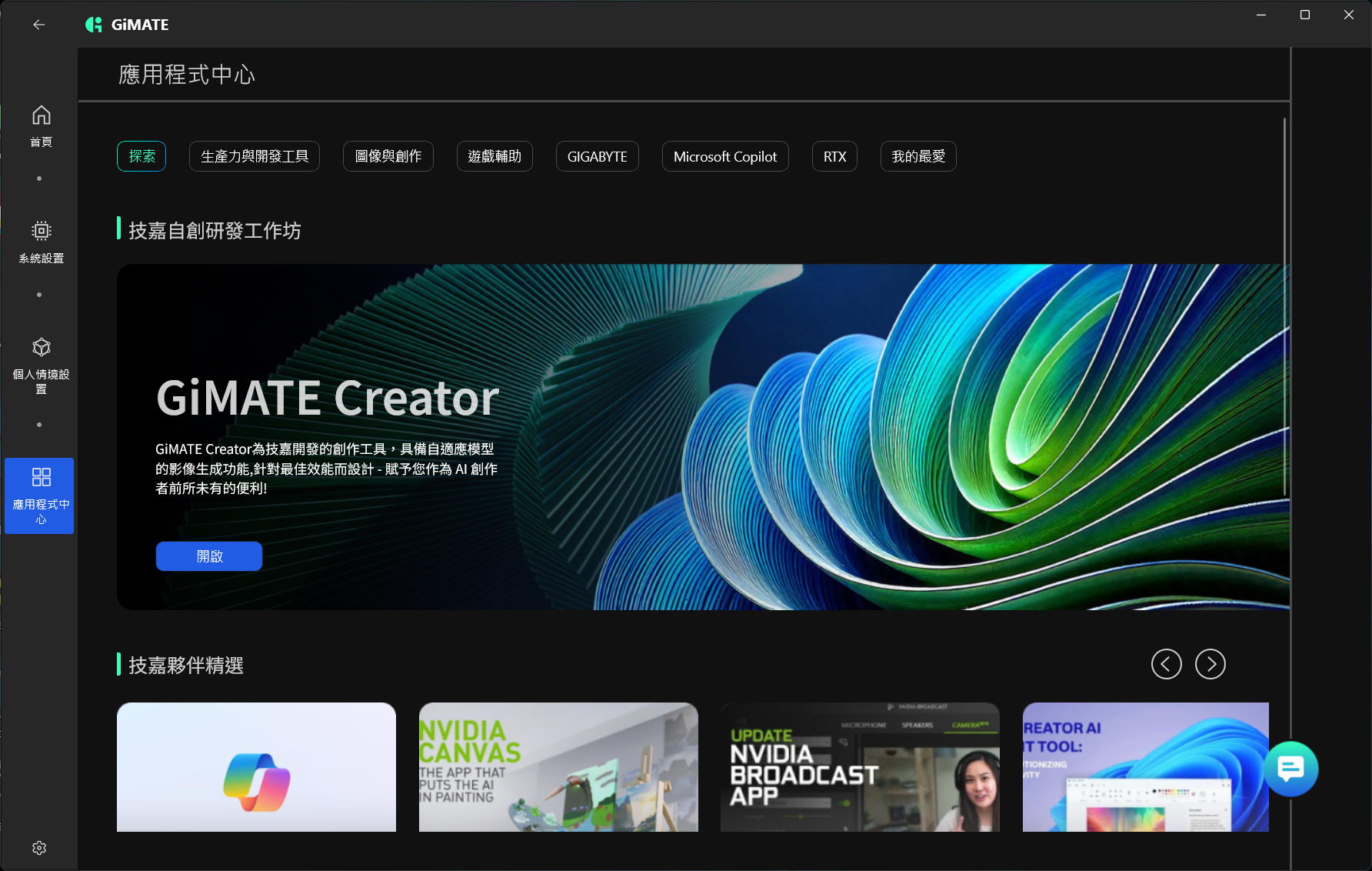Open the chat support bubble
This screenshot has width=1372, height=871.
[x=1290, y=769]
